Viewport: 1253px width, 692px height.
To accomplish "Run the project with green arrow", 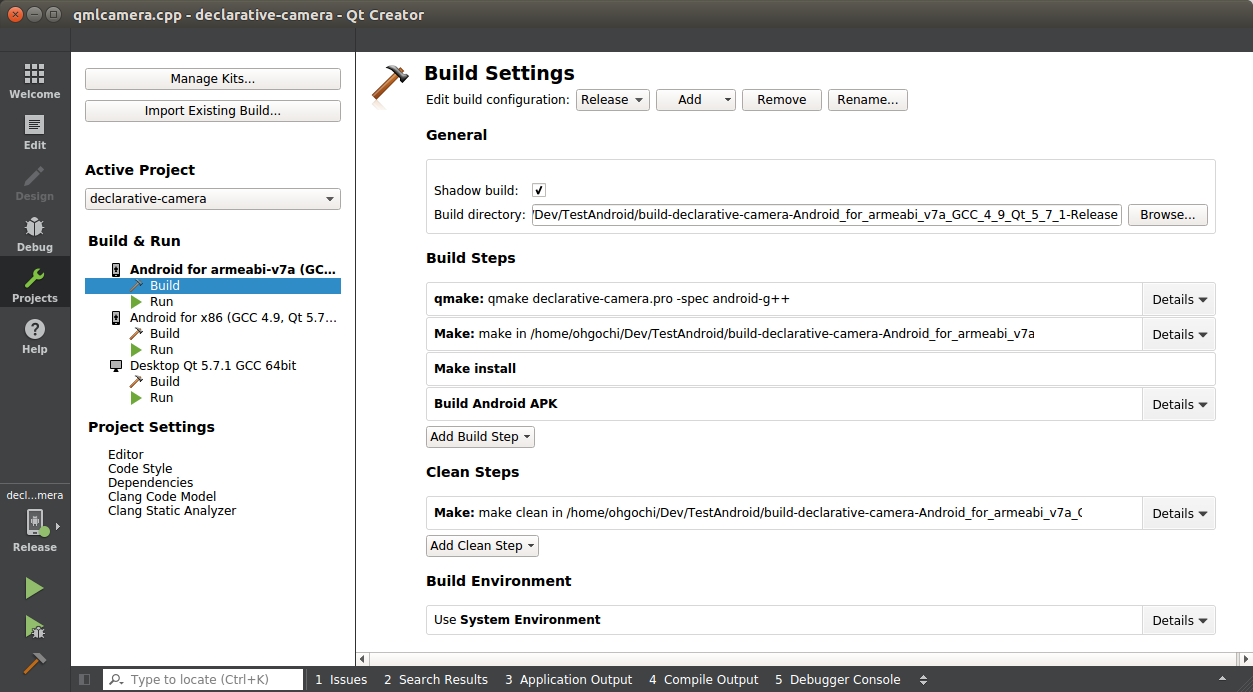I will point(35,588).
